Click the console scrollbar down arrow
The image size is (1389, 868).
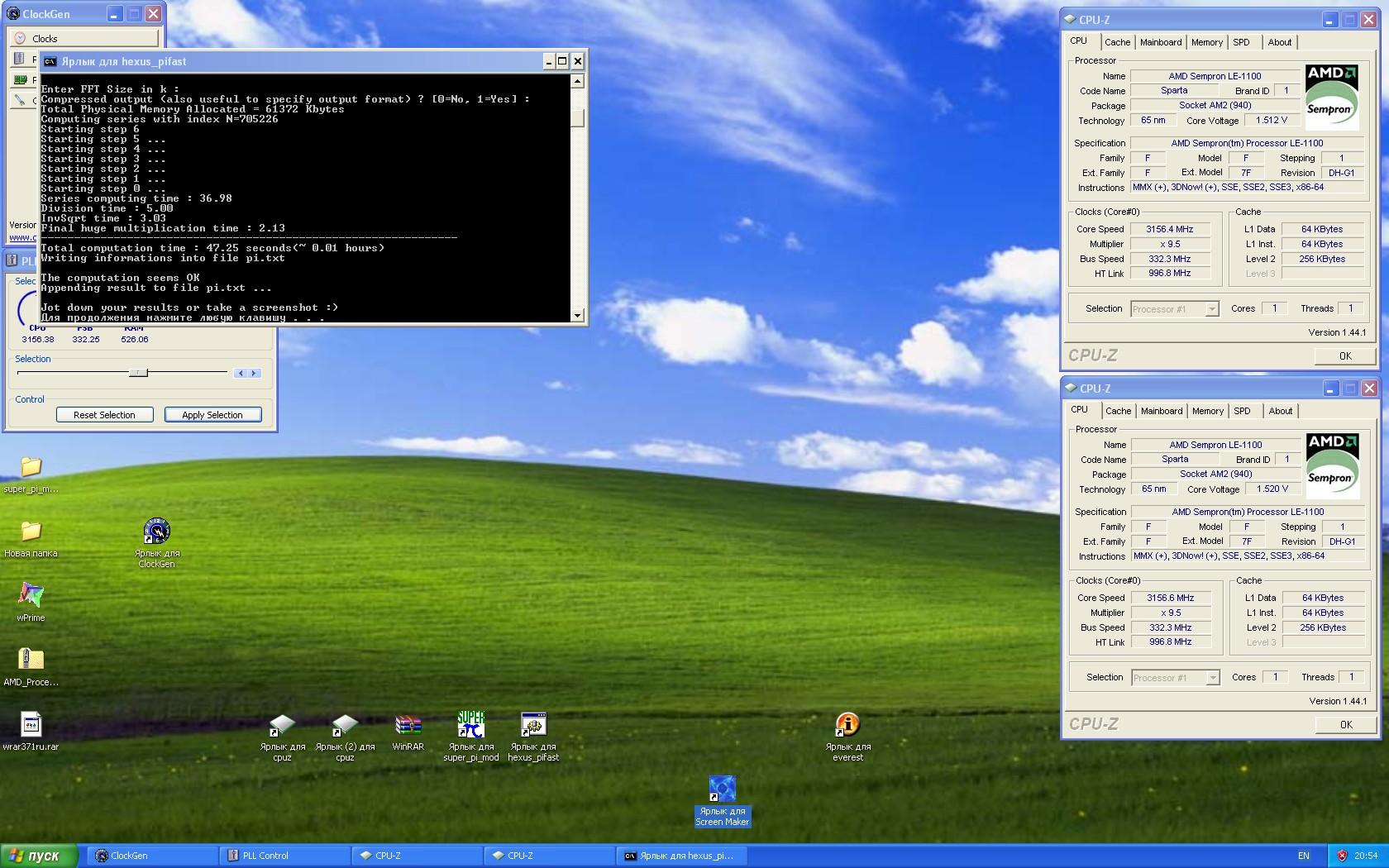577,315
